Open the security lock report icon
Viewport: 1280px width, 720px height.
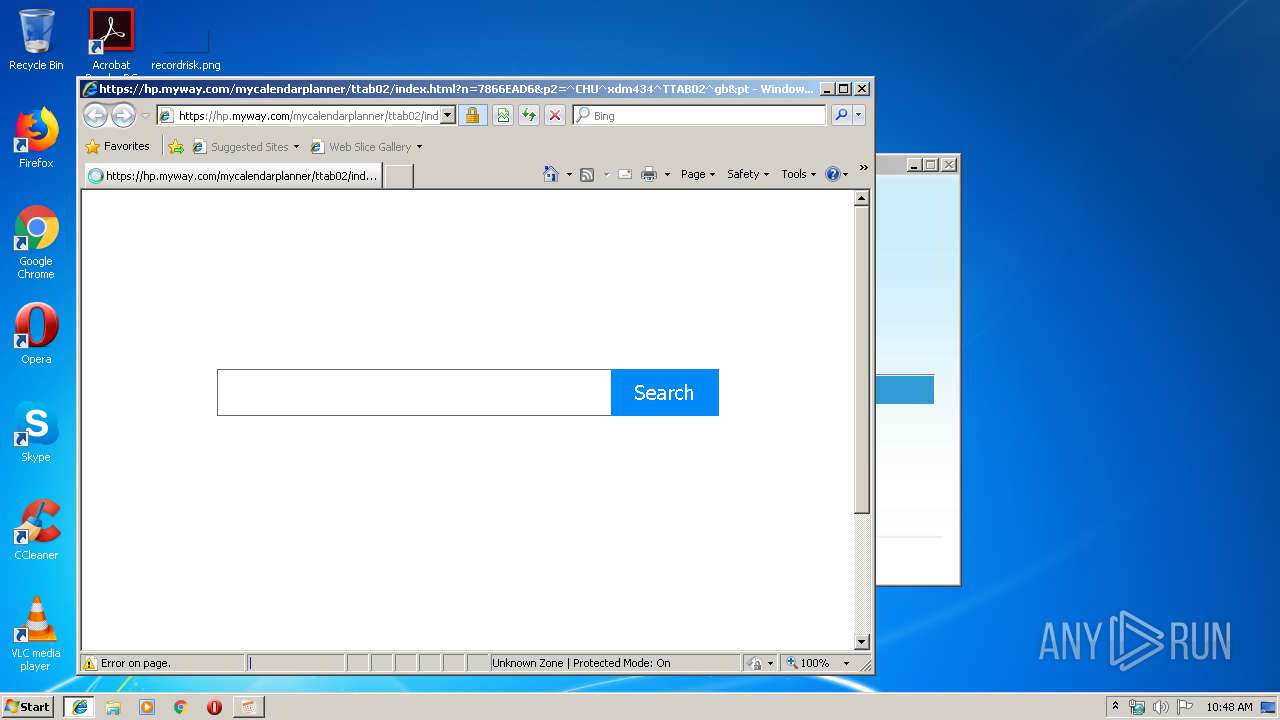(473, 115)
